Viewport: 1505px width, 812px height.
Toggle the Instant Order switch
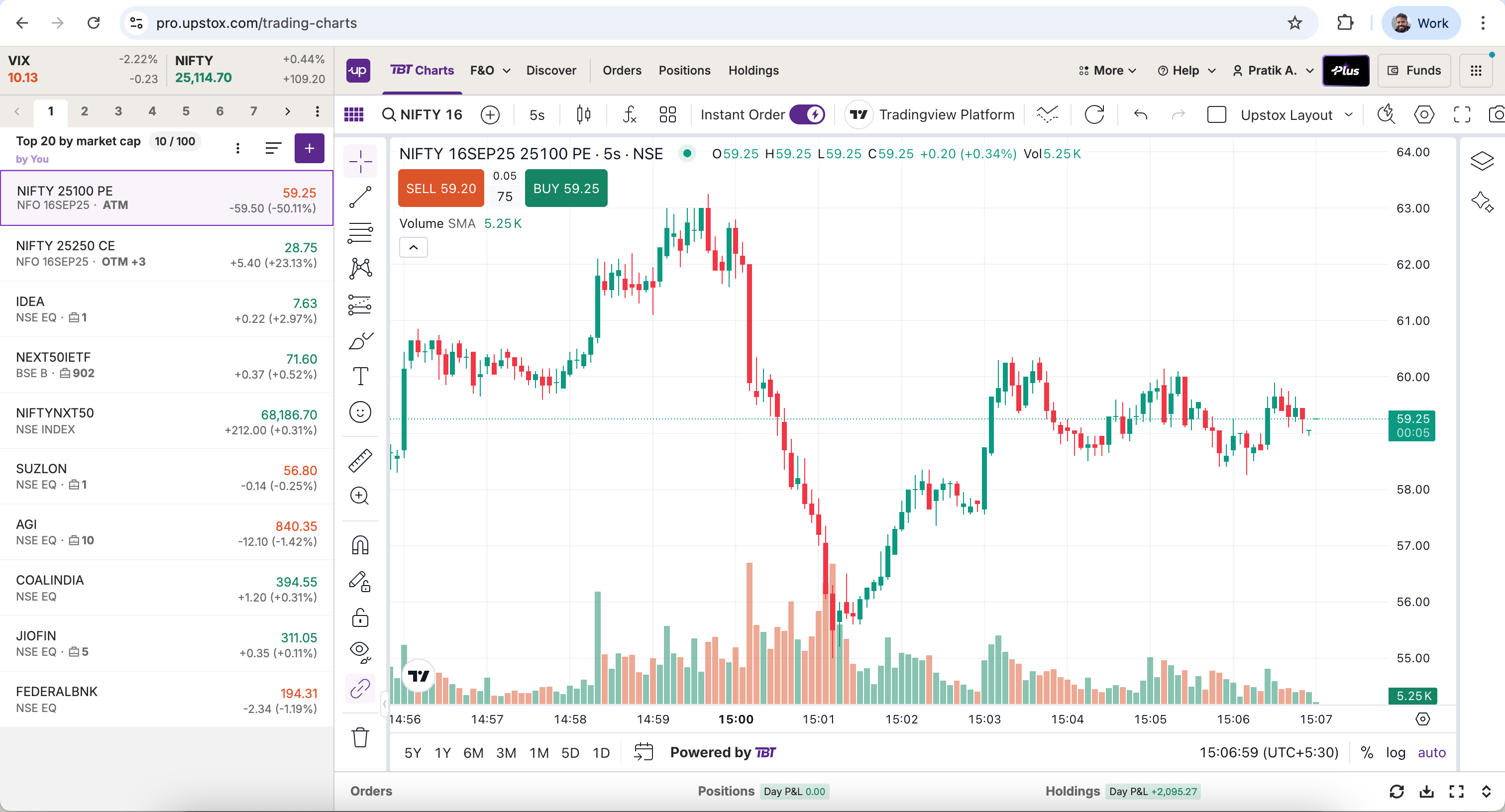[807, 114]
